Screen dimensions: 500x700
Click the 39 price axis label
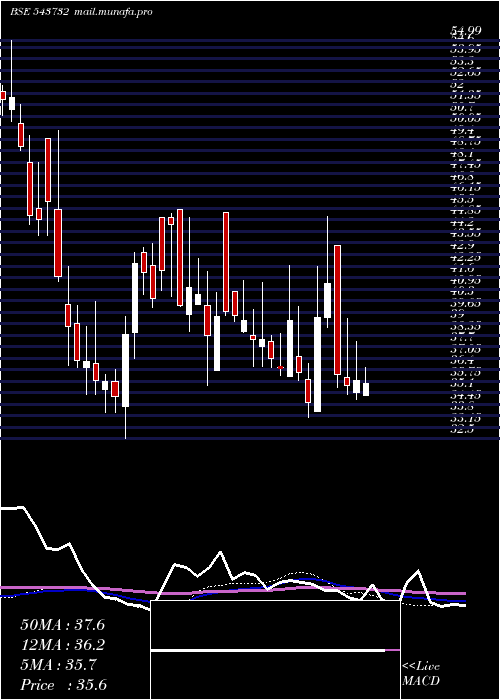(x=457, y=314)
